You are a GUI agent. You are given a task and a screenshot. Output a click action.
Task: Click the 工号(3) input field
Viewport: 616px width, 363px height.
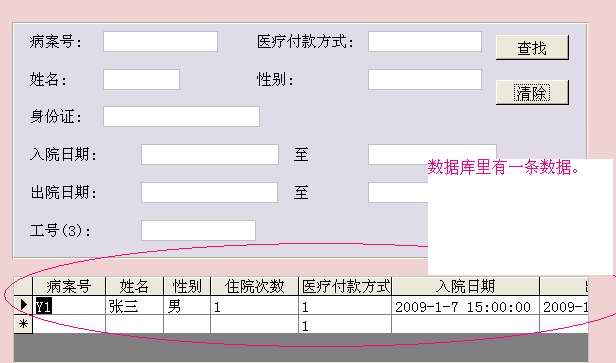coord(198,230)
